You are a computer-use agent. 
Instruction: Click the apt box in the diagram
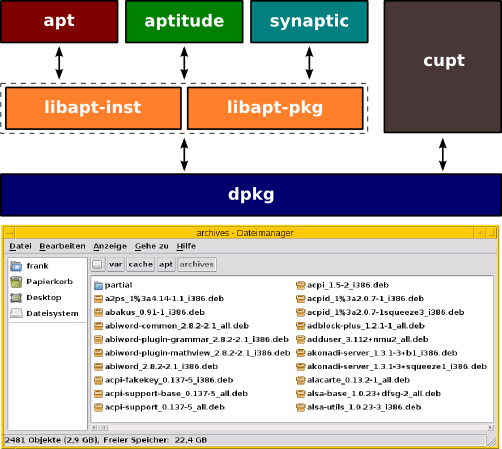pyautogui.click(x=59, y=22)
